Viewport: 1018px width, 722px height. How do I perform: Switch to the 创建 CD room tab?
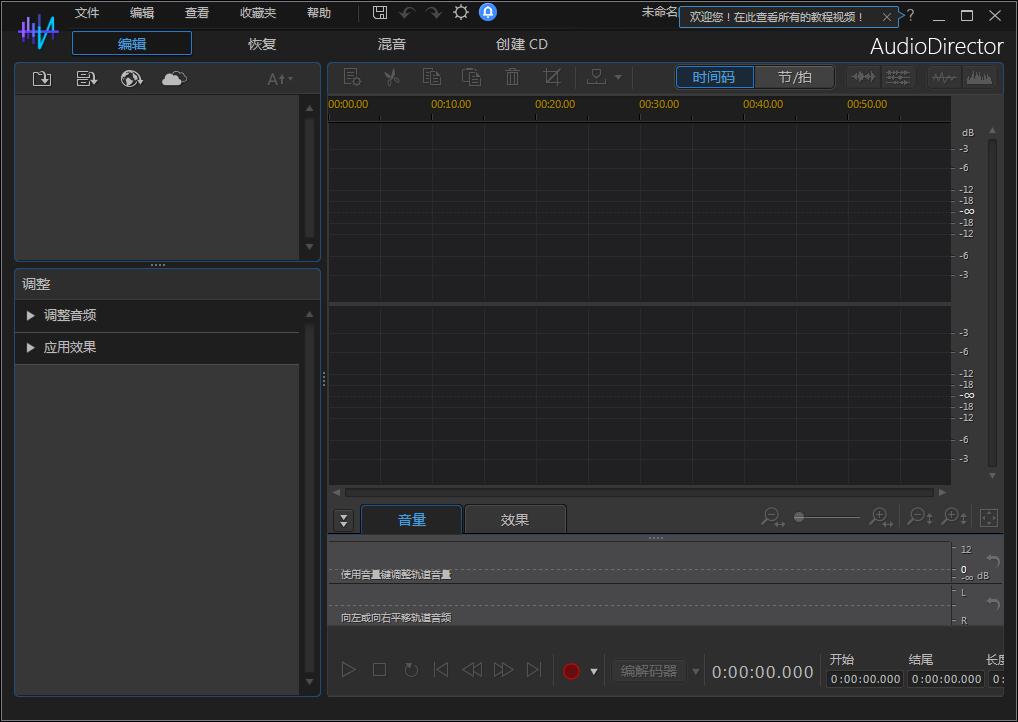521,44
